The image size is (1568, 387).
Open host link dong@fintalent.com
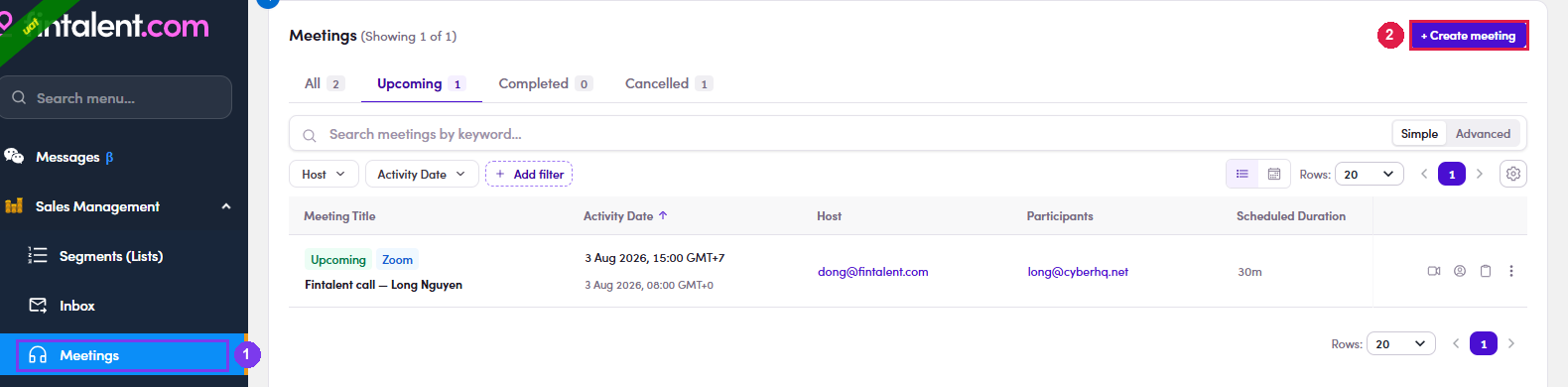pos(873,272)
